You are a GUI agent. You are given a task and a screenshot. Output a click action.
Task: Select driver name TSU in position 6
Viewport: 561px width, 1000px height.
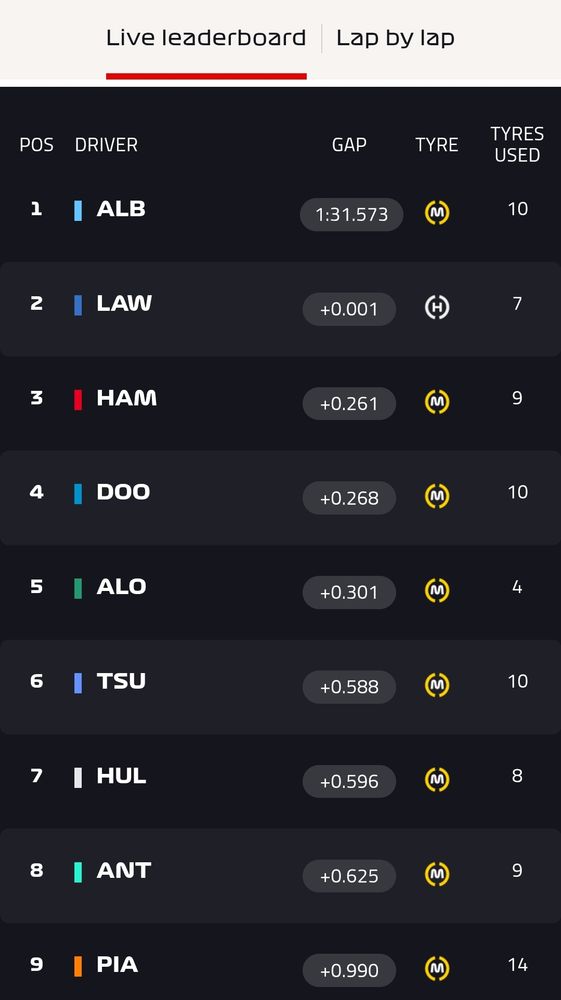121,681
